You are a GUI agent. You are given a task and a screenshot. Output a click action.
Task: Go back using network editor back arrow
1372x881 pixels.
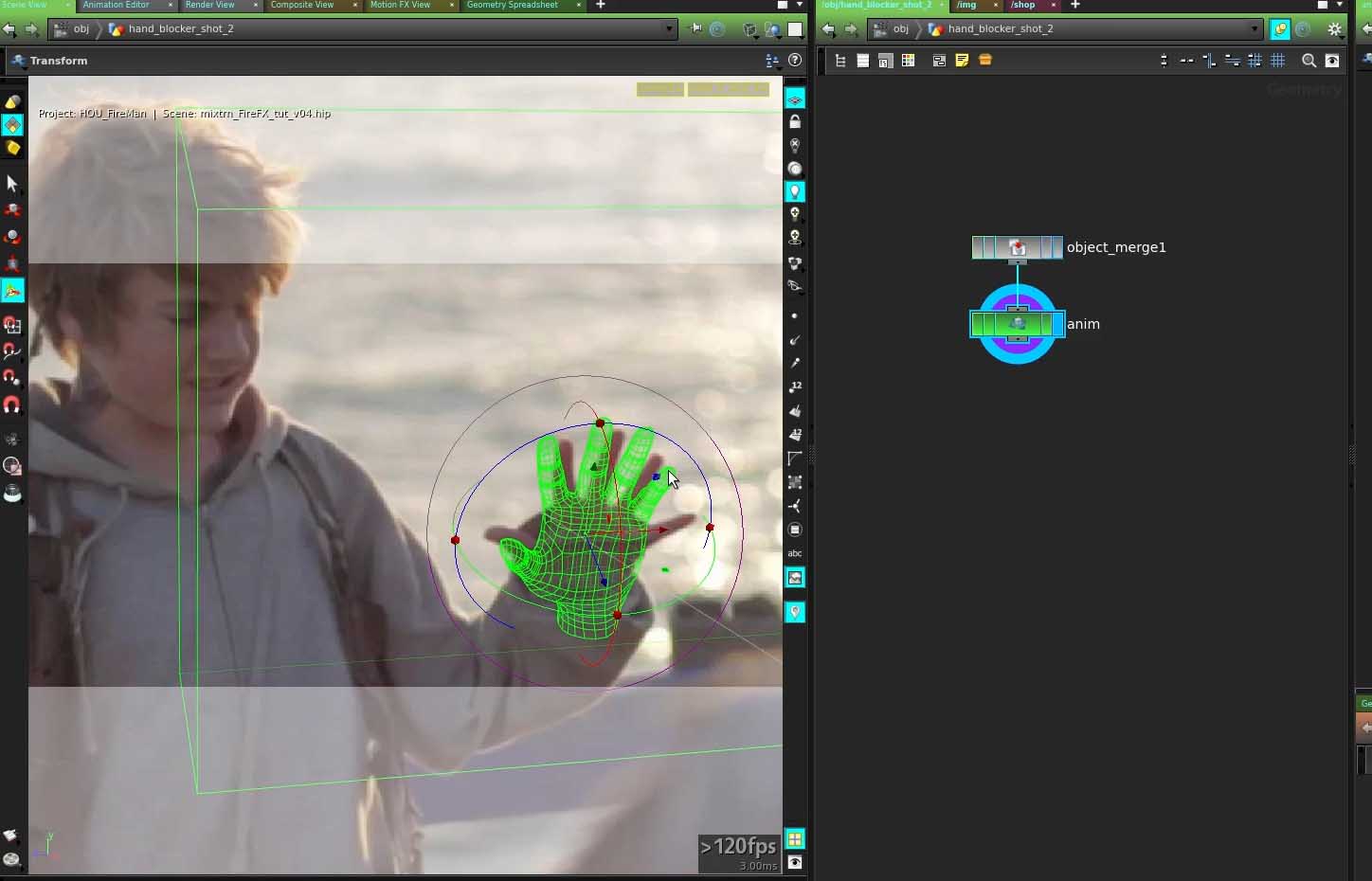828,29
